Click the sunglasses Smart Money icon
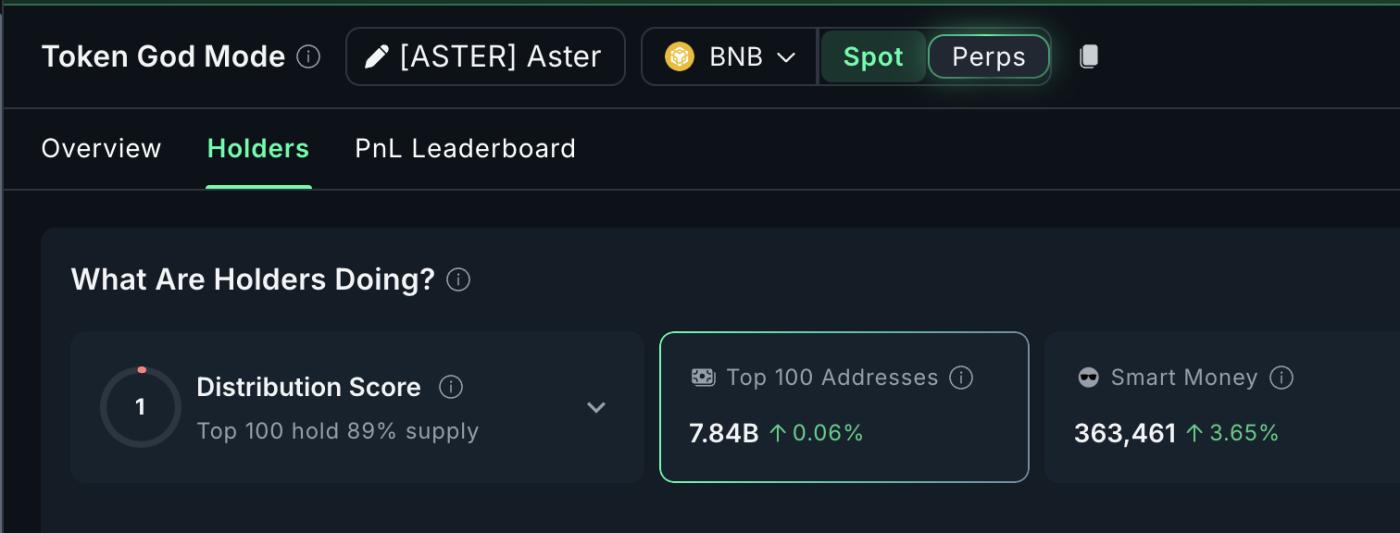Viewport: 1400px width, 533px height. tap(1088, 378)
